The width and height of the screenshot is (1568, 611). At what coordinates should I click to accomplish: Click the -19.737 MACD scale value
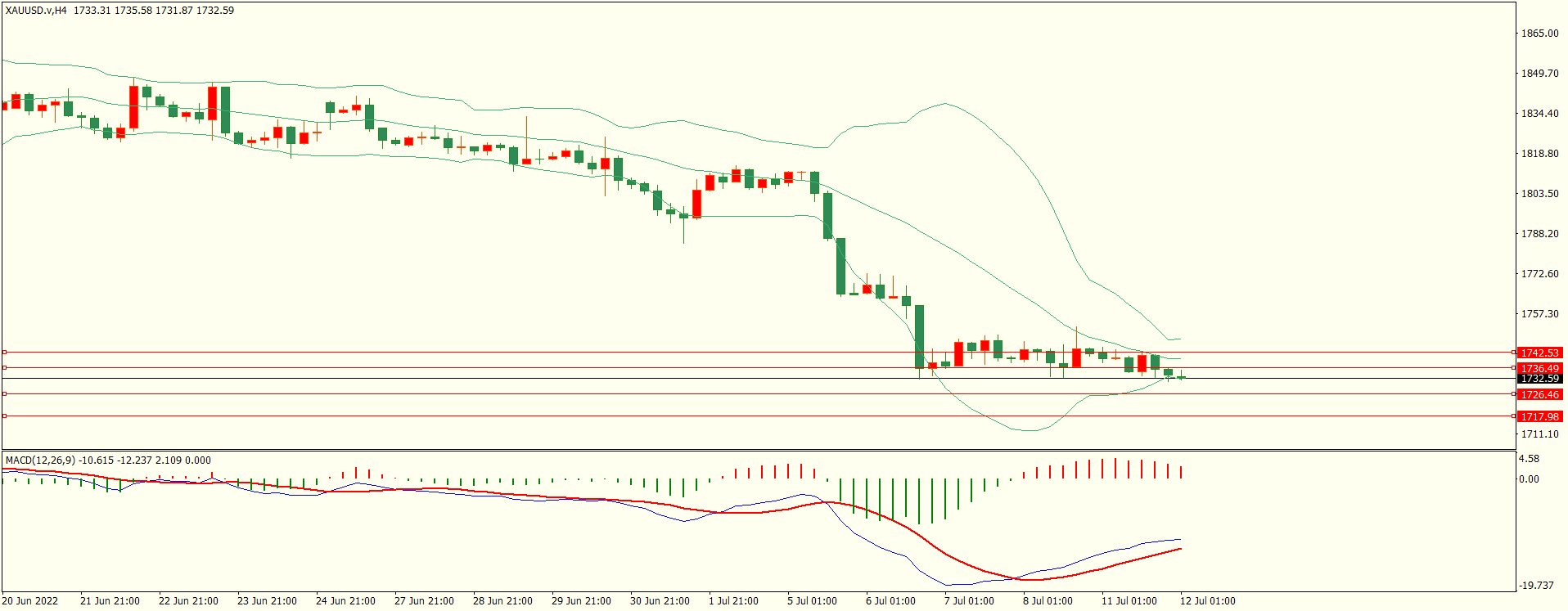click(1536, 586)
